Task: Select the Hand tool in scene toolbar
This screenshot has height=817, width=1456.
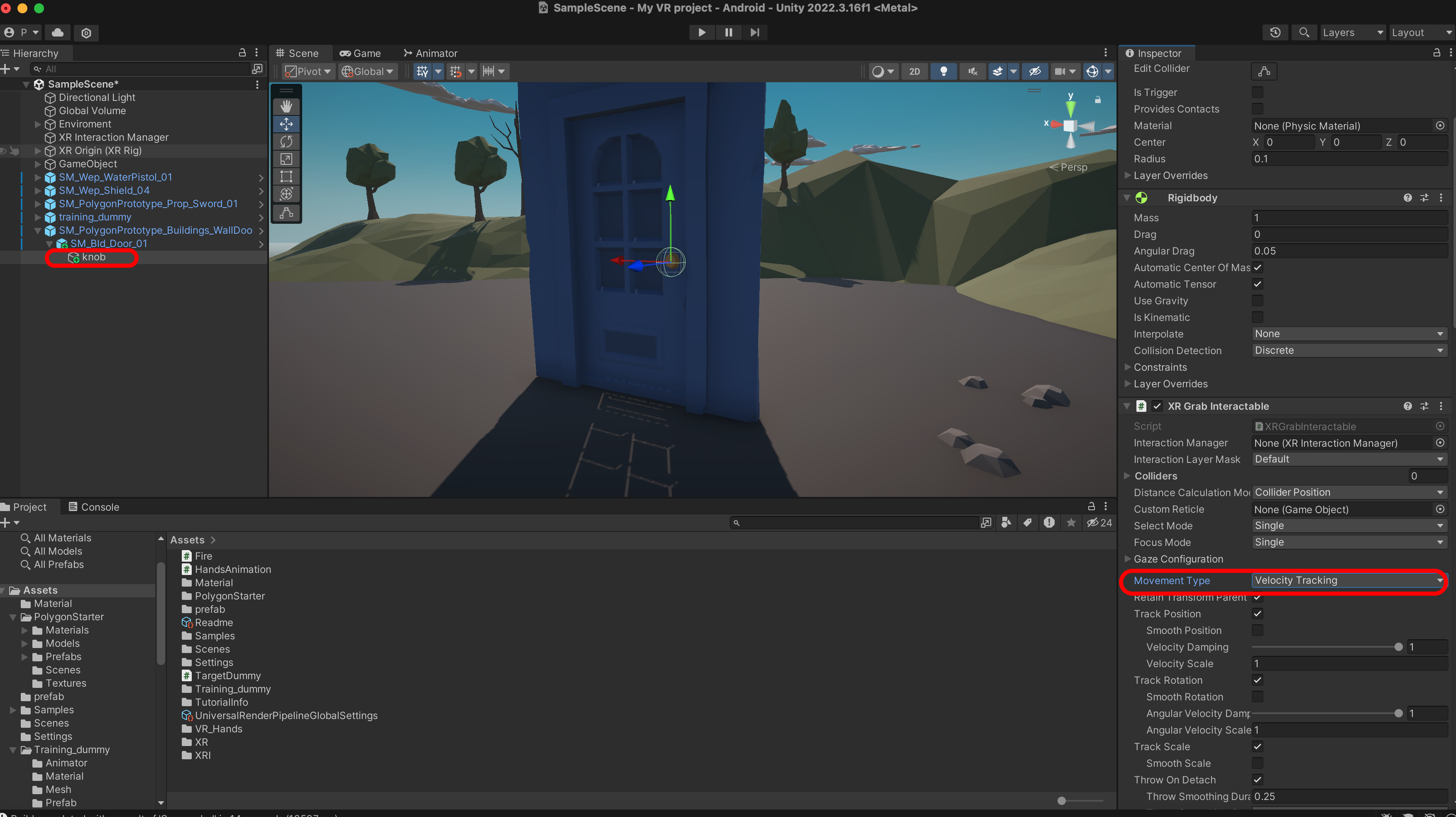Action: pos(286,106)
